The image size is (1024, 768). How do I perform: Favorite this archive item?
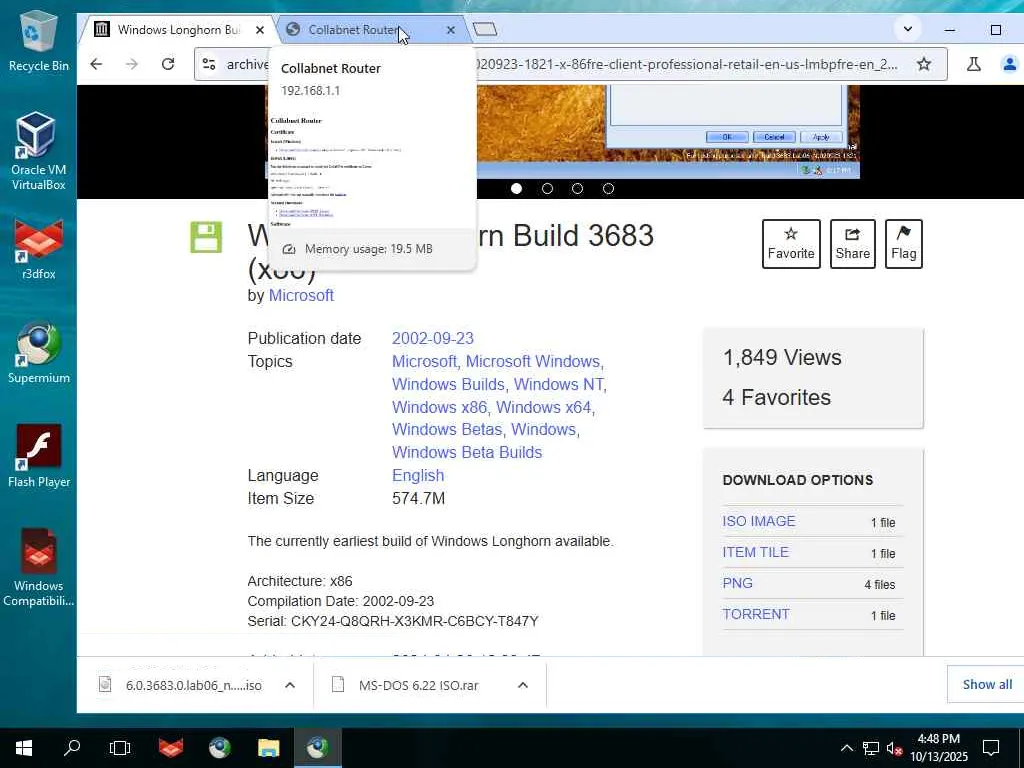click(791, 244)
